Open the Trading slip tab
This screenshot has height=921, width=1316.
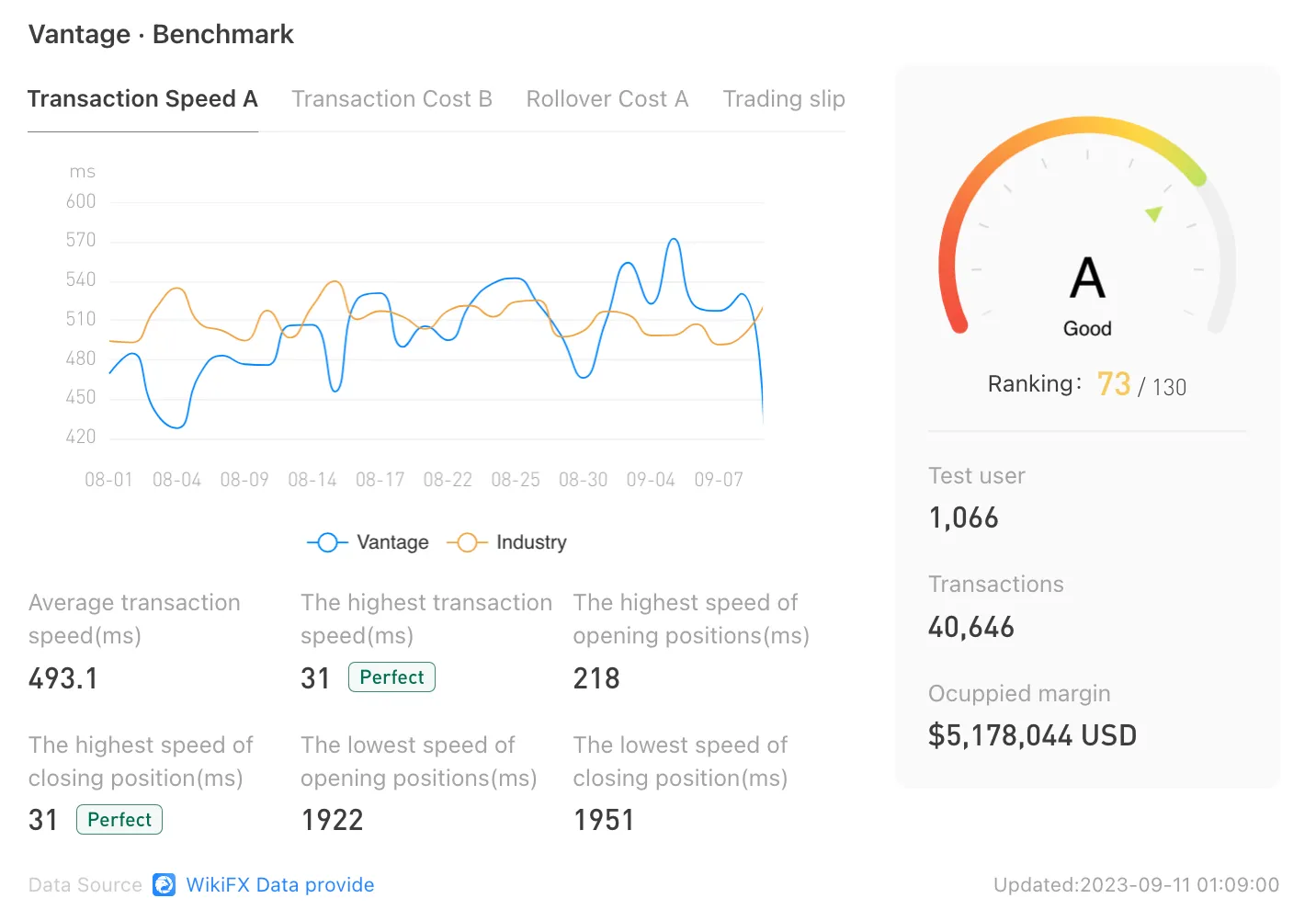click(784, 99)
